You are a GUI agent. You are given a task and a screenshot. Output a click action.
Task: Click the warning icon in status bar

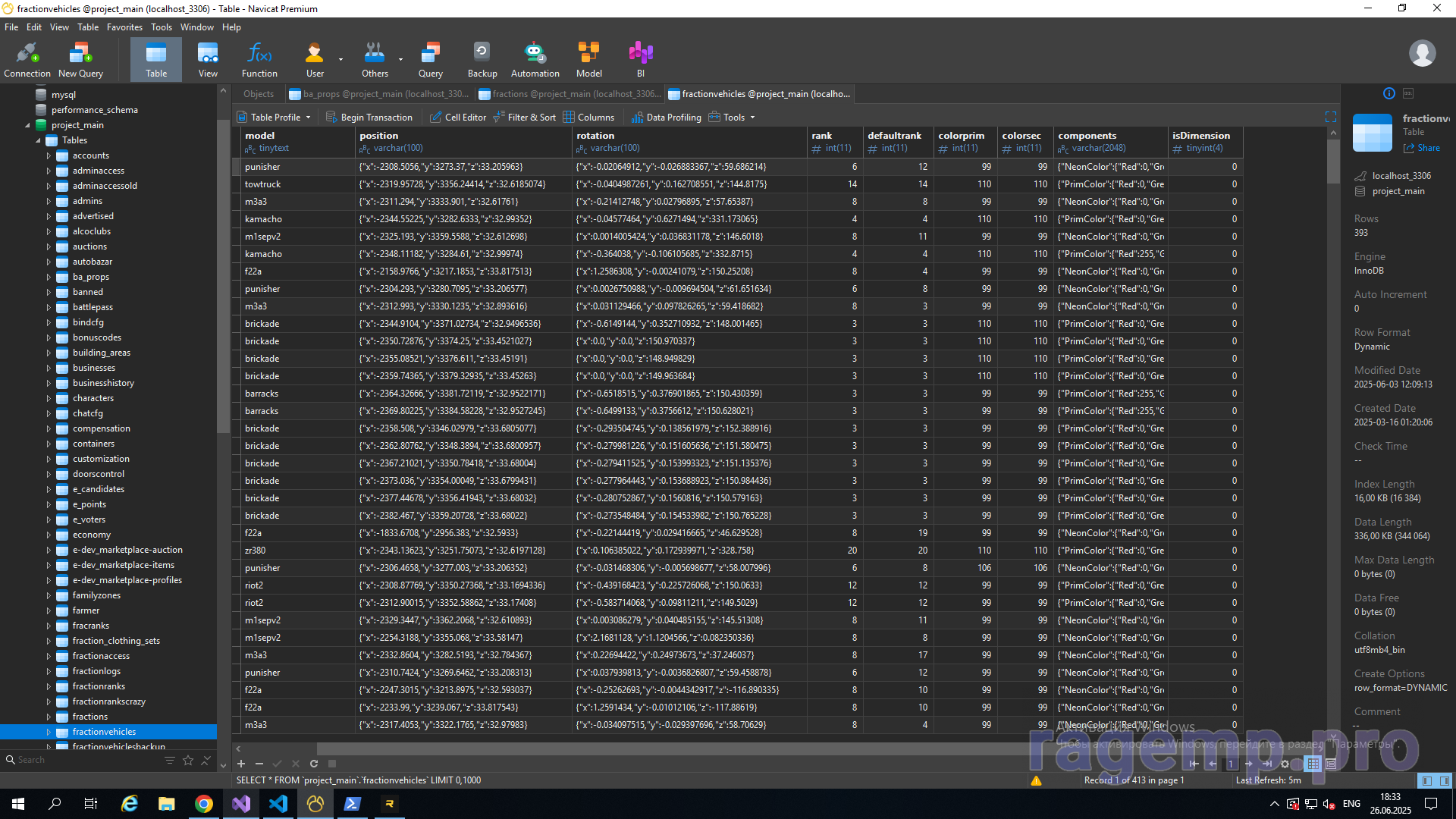[1036, 780]
